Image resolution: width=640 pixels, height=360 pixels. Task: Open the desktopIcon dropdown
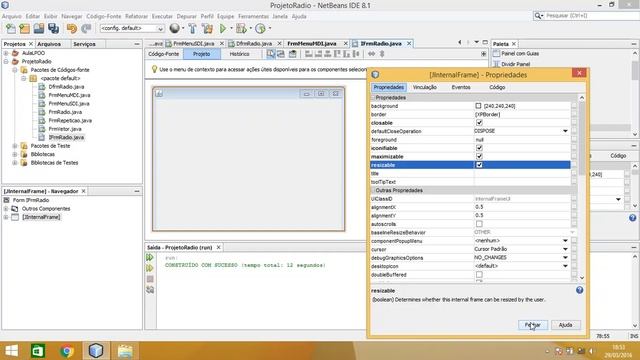coord(565,266)
